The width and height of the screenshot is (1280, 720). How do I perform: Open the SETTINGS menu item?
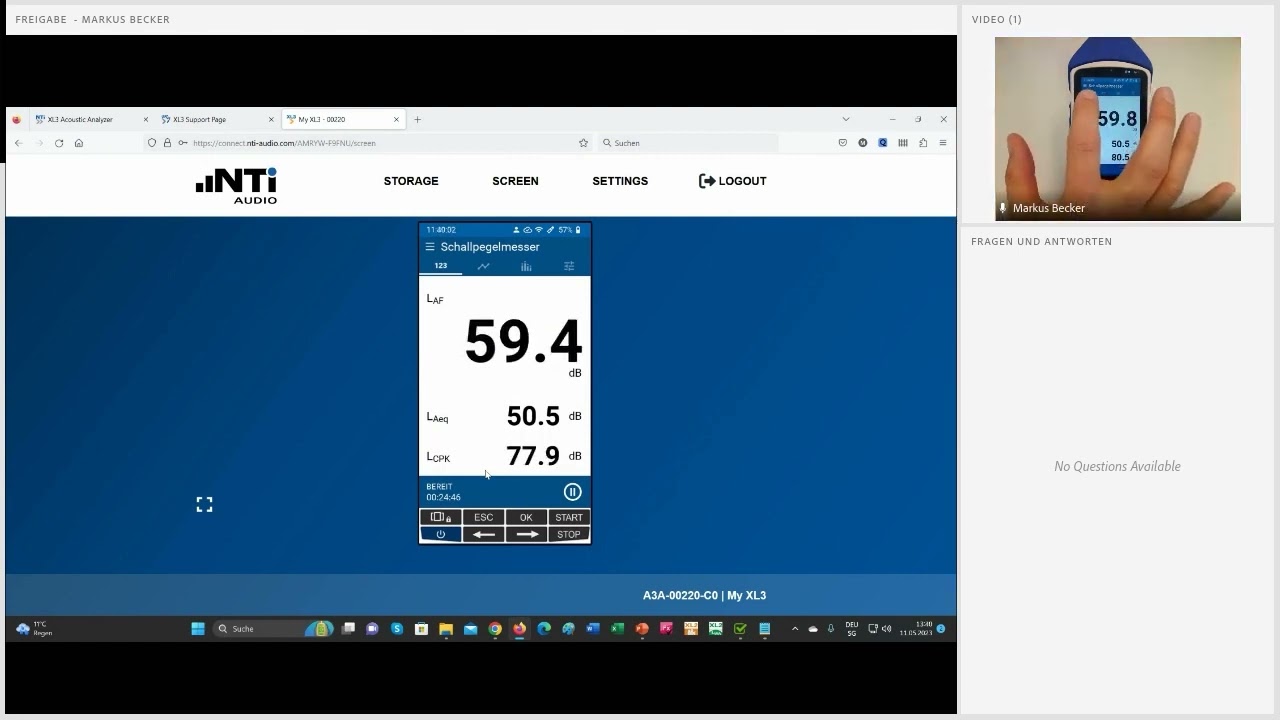620,181
